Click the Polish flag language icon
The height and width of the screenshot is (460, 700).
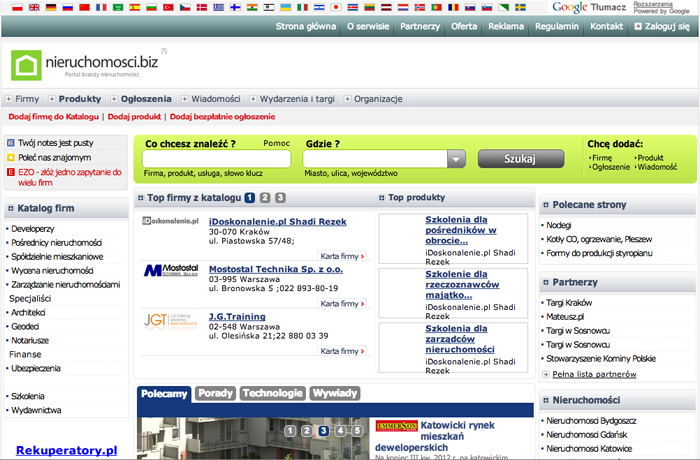tap(17, 7)
